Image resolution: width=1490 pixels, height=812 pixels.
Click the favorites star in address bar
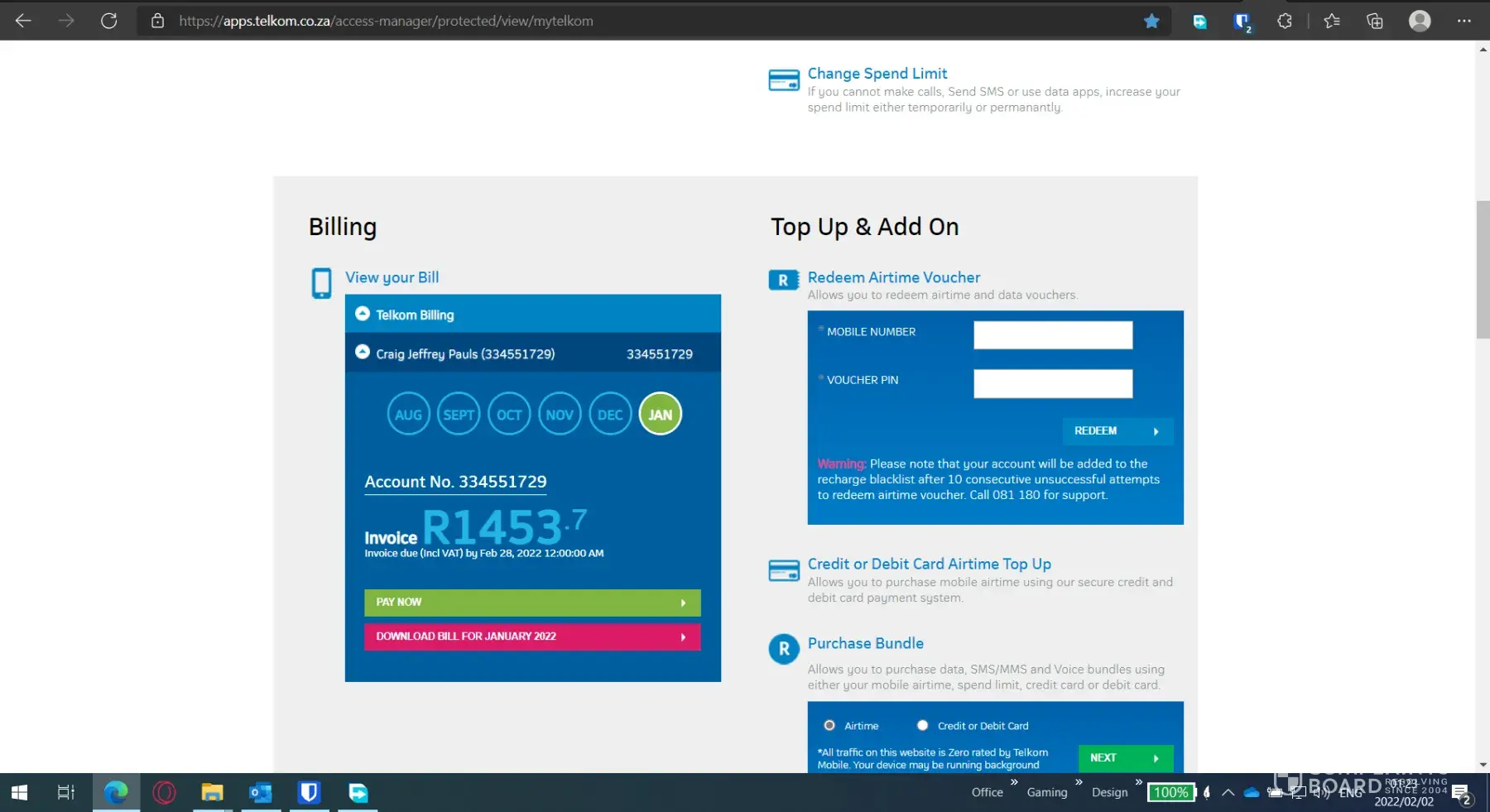(1151, 21)
